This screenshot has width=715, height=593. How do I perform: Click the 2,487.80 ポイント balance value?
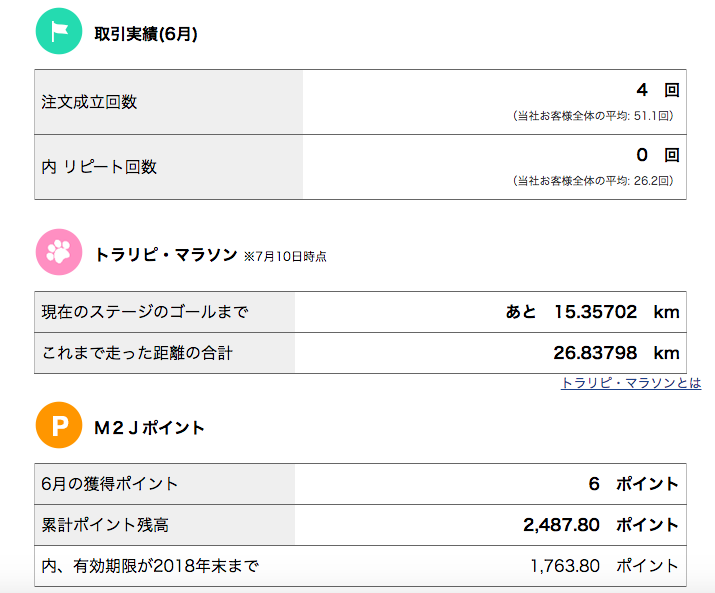tap(601, 525)
